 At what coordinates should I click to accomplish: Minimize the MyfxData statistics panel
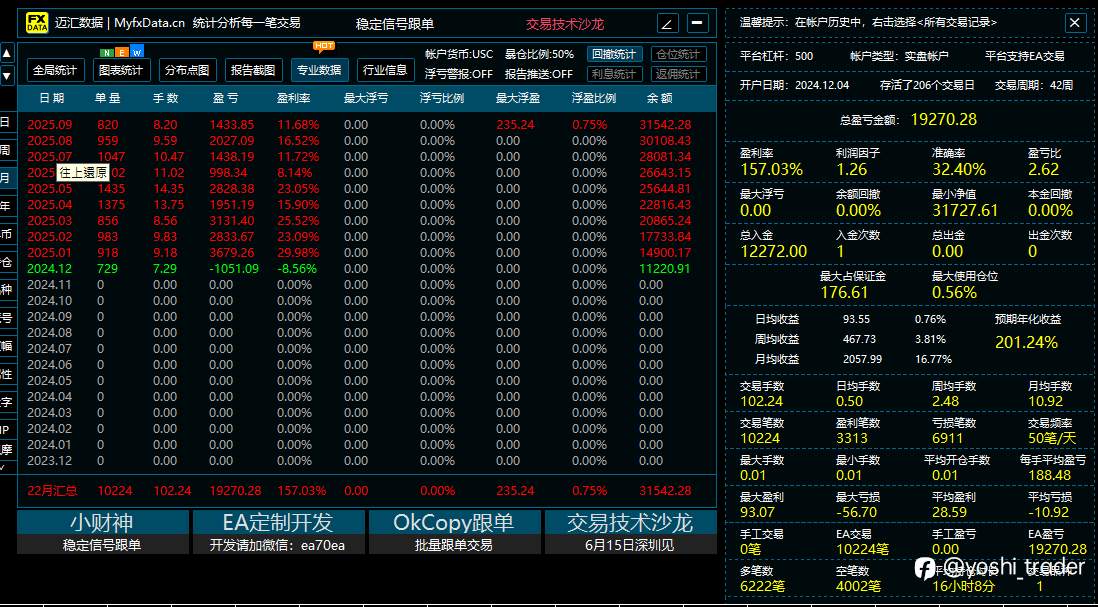coord(697,23)
